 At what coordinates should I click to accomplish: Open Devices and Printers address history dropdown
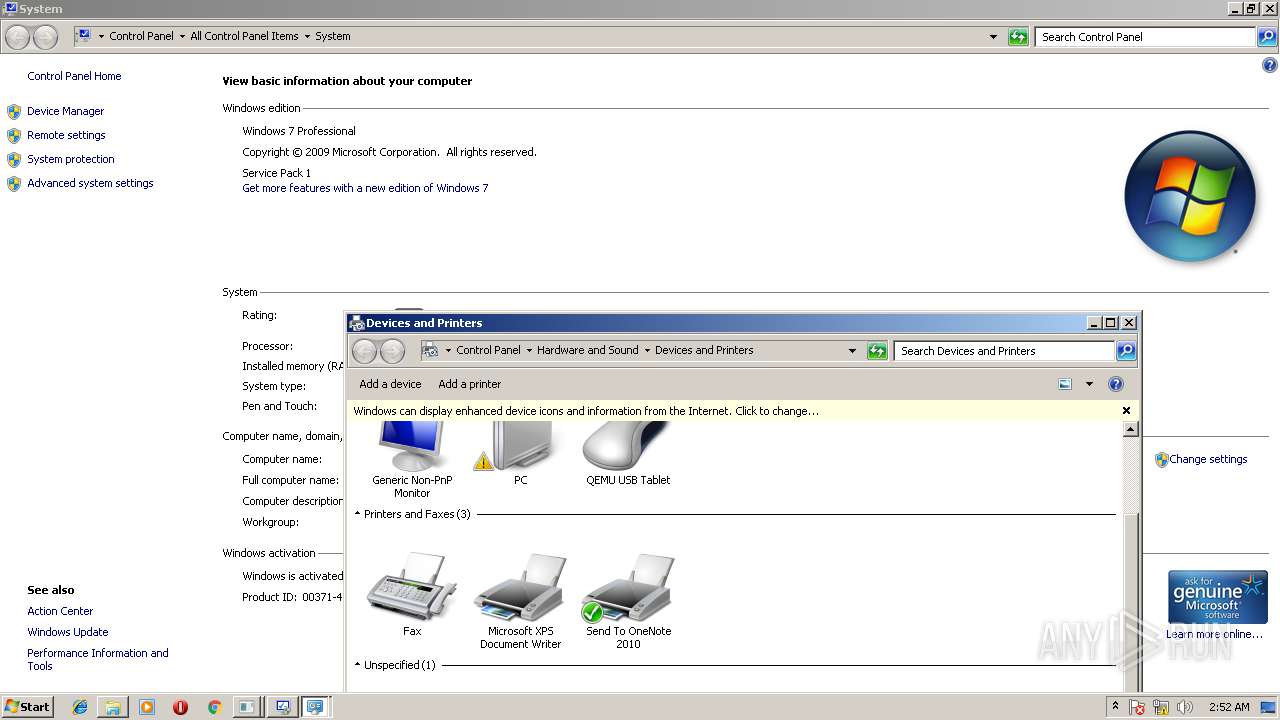pyautogui.click(x=852, y=351)
